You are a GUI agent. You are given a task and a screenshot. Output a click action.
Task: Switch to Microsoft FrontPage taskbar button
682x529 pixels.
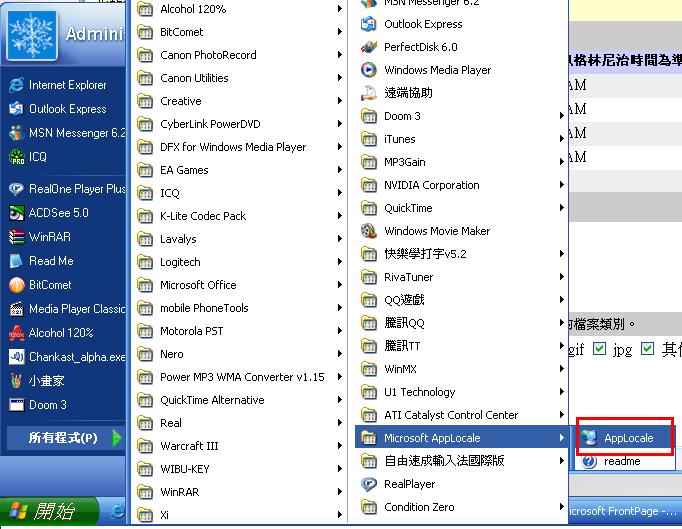(x=625, y=511)
